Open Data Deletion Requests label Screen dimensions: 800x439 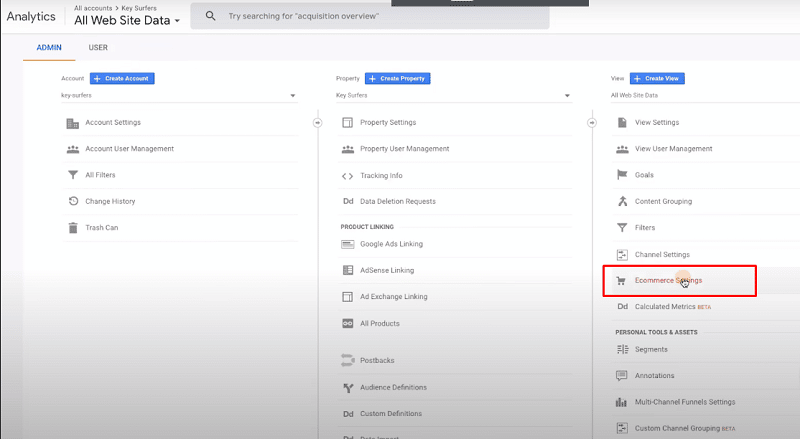(x=398, y=201)
